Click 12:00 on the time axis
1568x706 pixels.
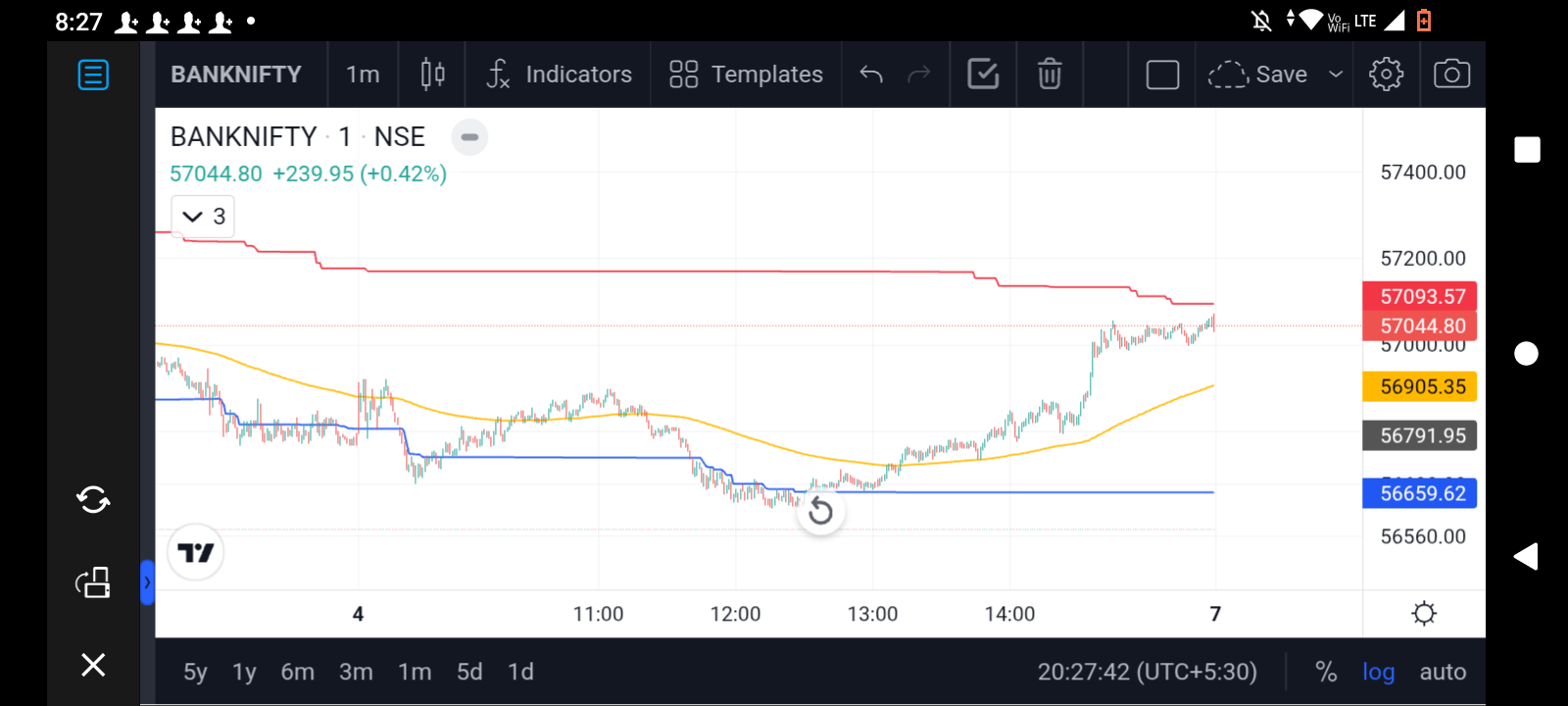coord(735,614)
